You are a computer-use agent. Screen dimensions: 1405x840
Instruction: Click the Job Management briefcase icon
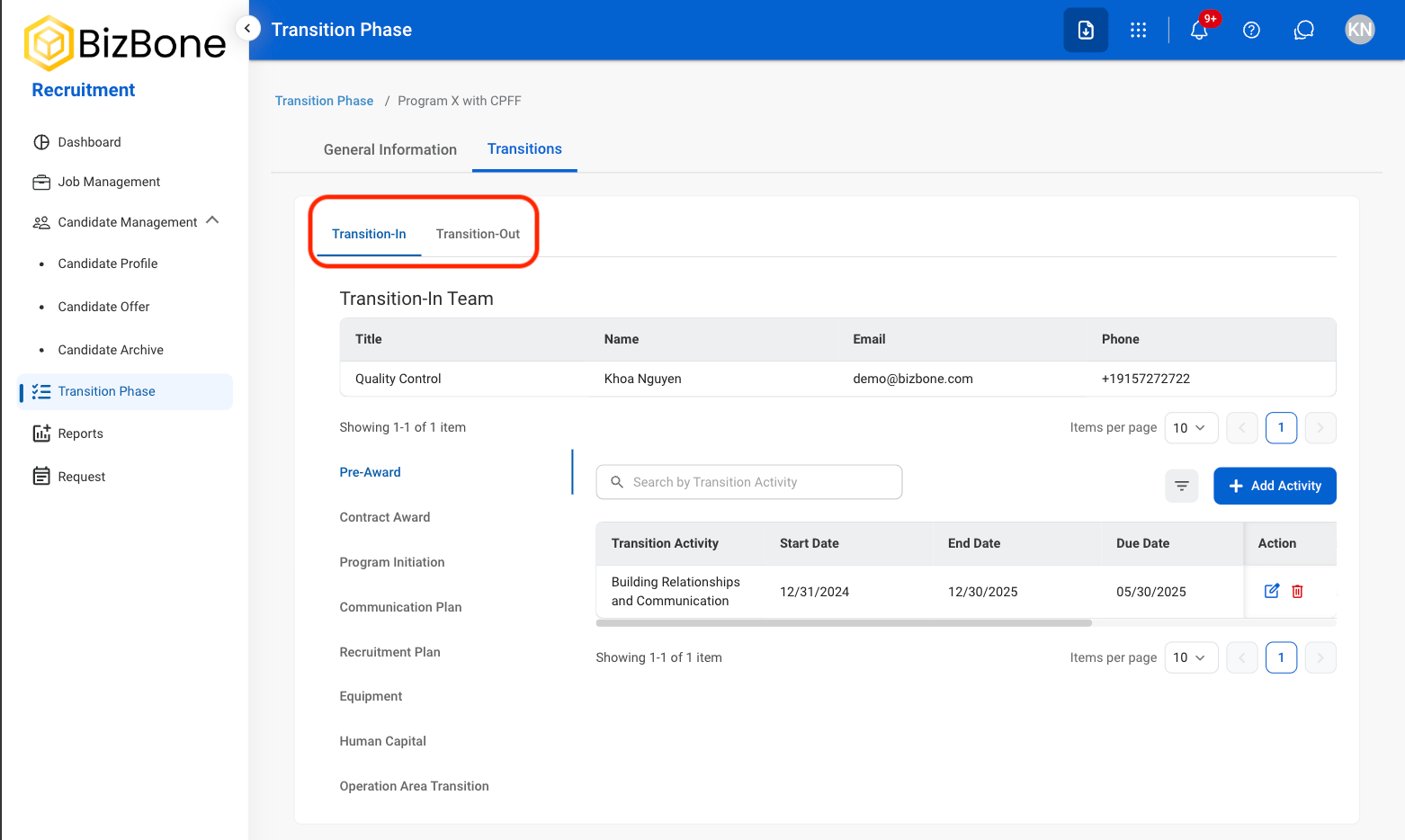pyautogui.click(x=41, y=182)
